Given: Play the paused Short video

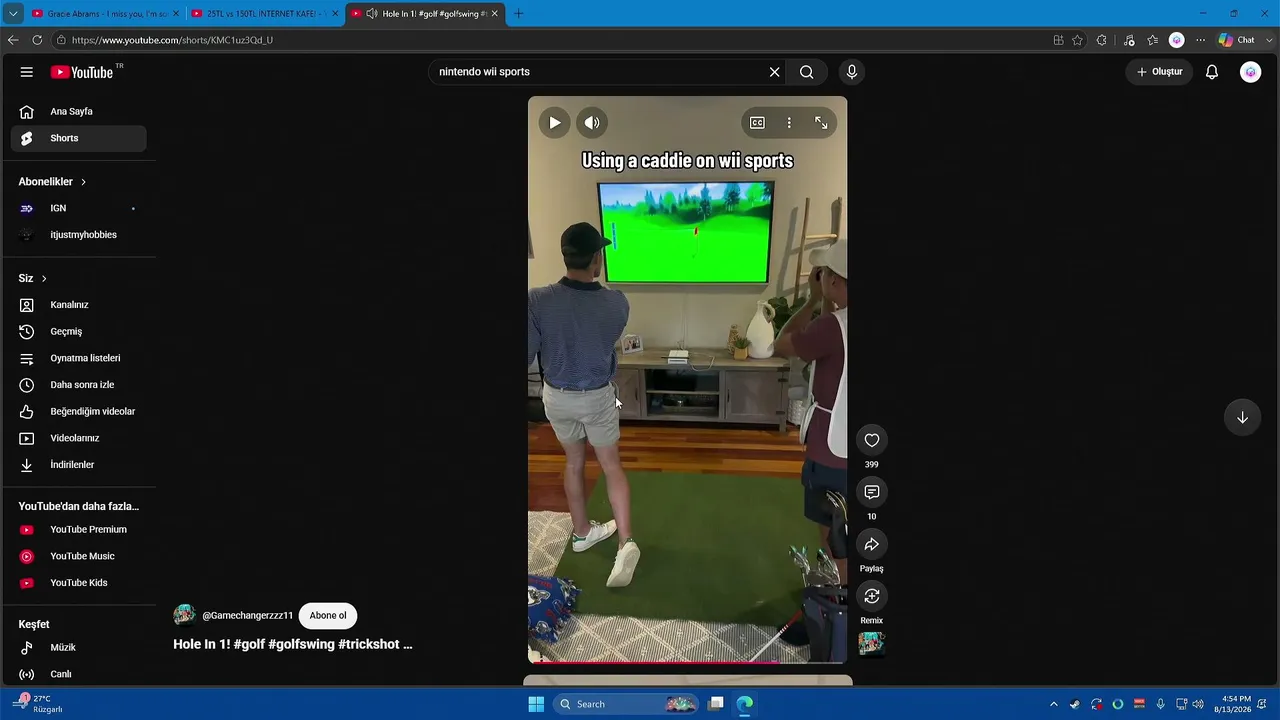Looking at the screenshot, I should [554, 123].
